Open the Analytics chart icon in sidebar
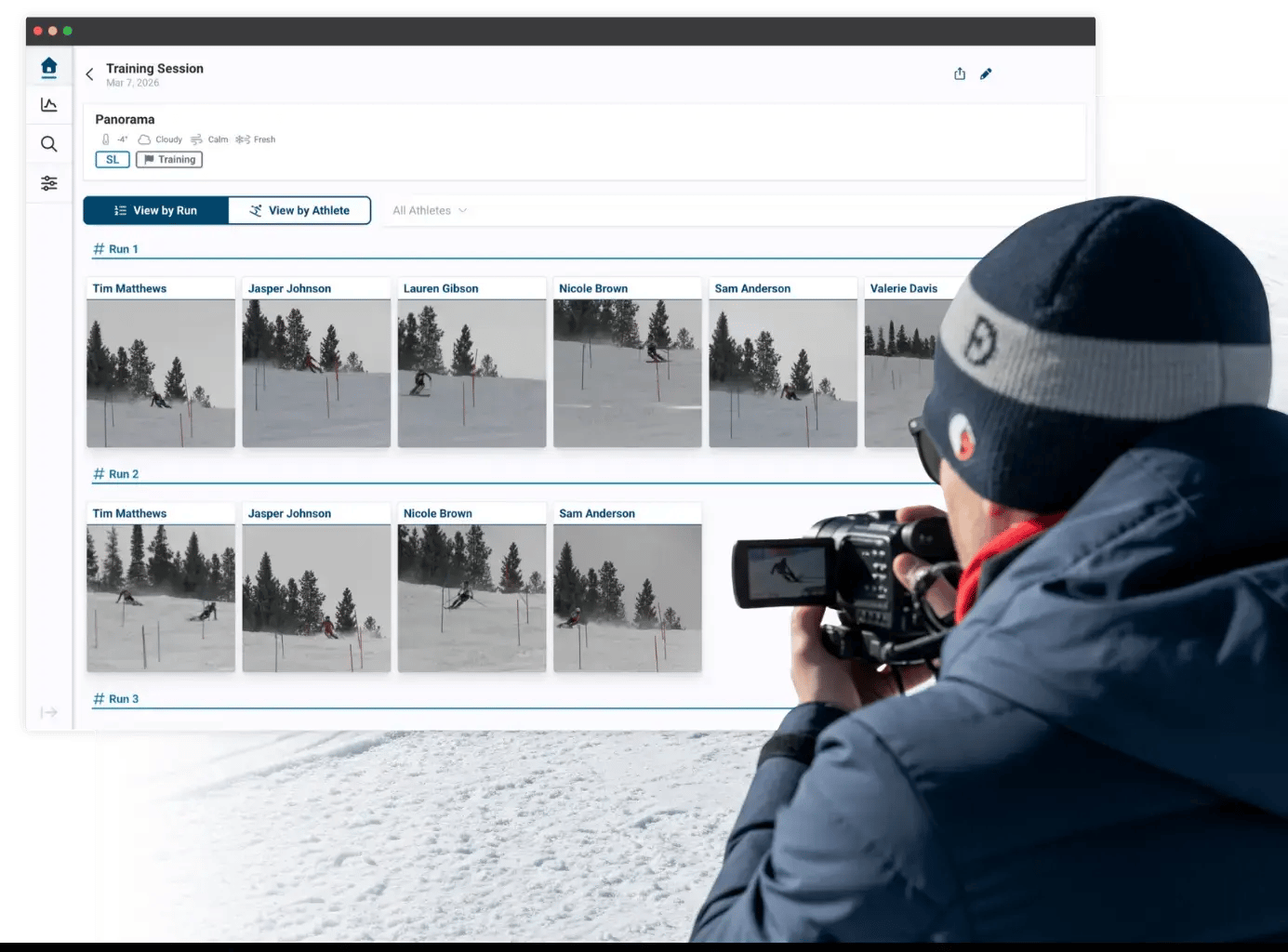 point(48,104)
